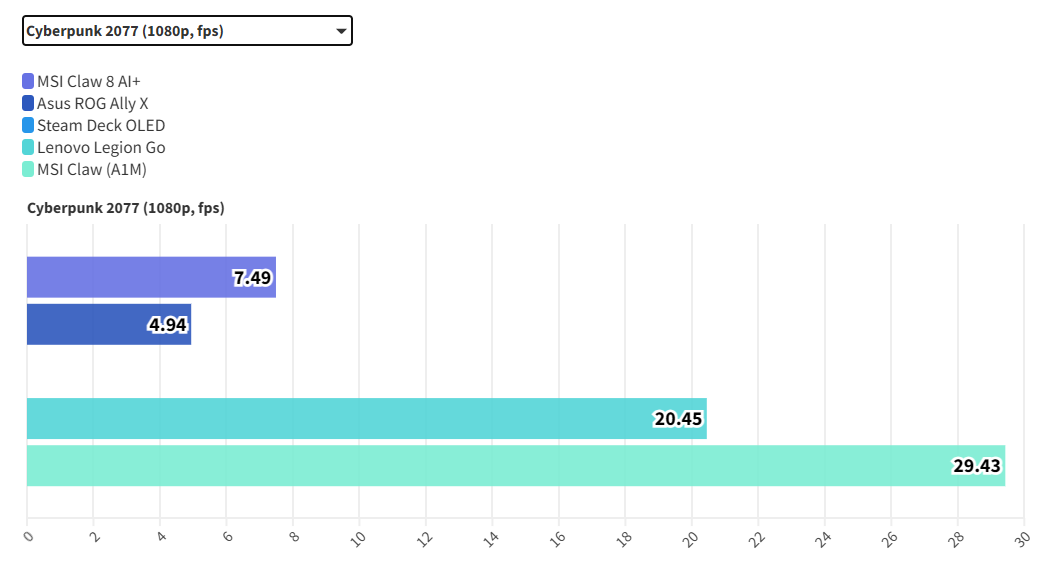
Task: Click Steam Deck OLED legend color swatch
Action: click(x=28, y=125)
